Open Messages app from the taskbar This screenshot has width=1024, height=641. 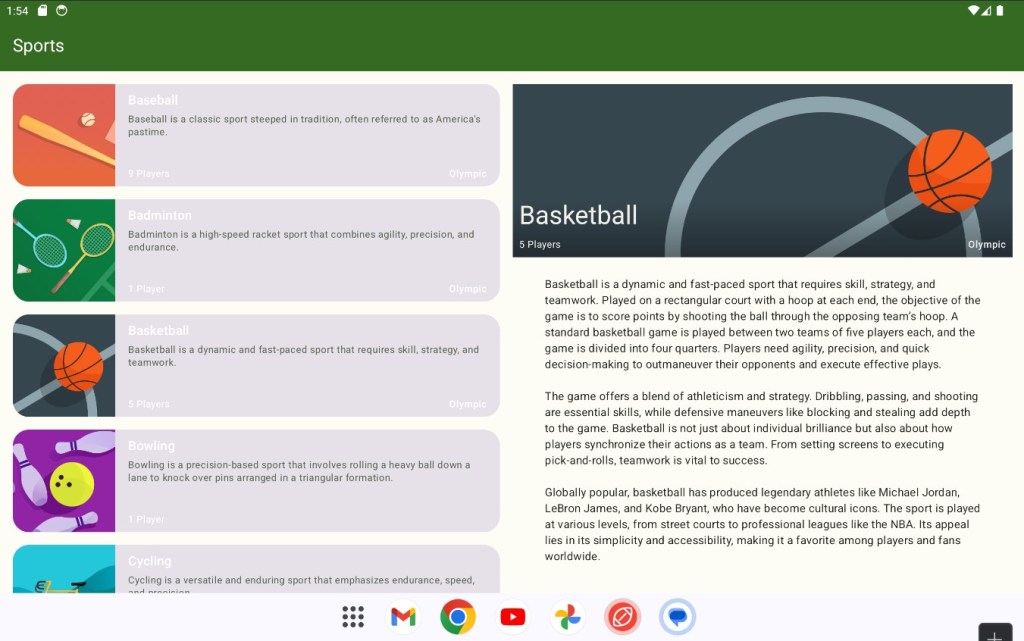[x=677, y=617]
